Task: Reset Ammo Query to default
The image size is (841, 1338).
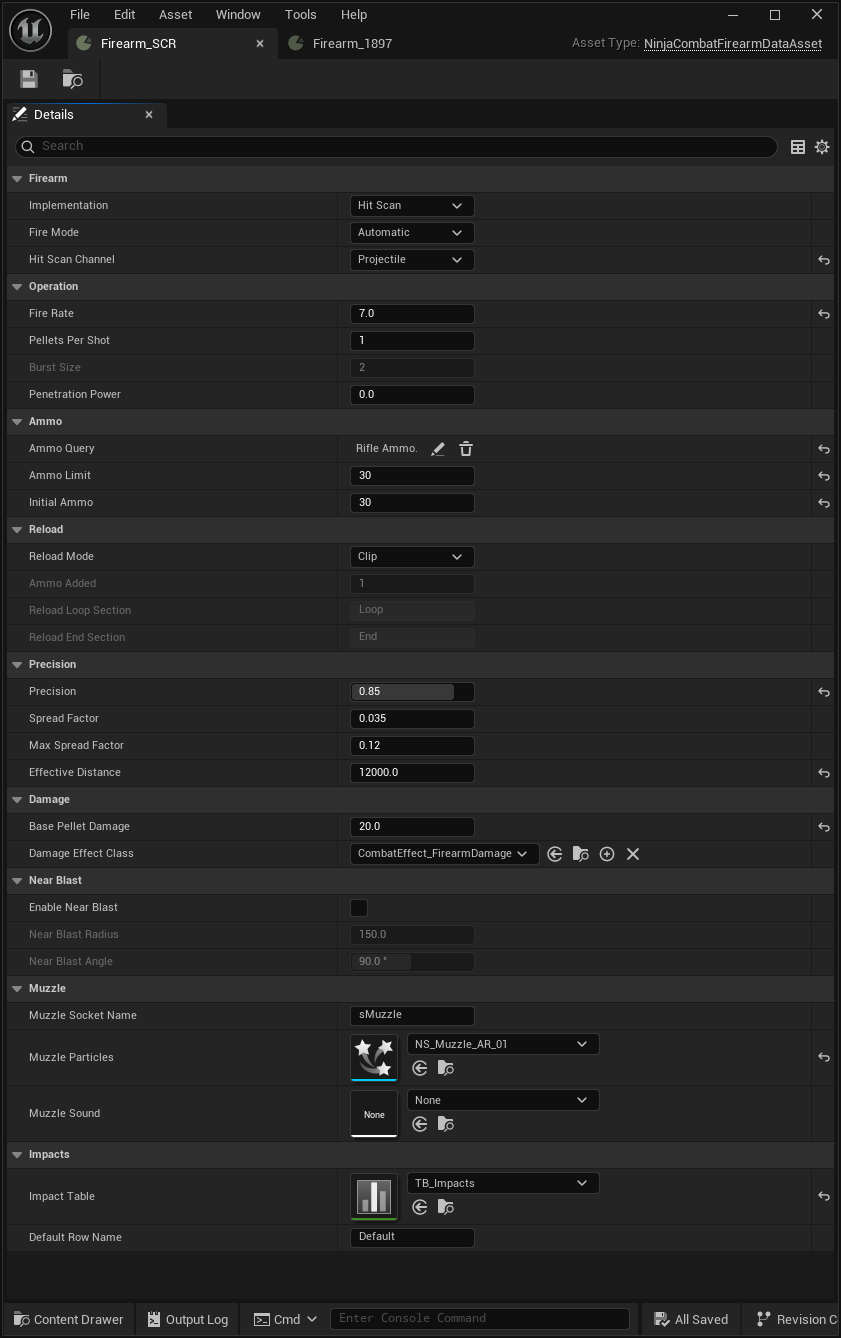Action: tap(824, 449)
